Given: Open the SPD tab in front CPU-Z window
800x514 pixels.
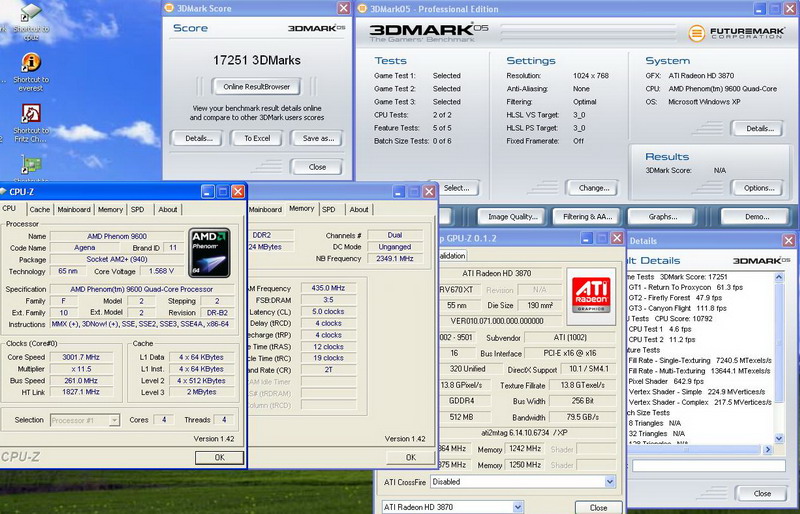Looking at the screenshot, I should pos(137,209).
